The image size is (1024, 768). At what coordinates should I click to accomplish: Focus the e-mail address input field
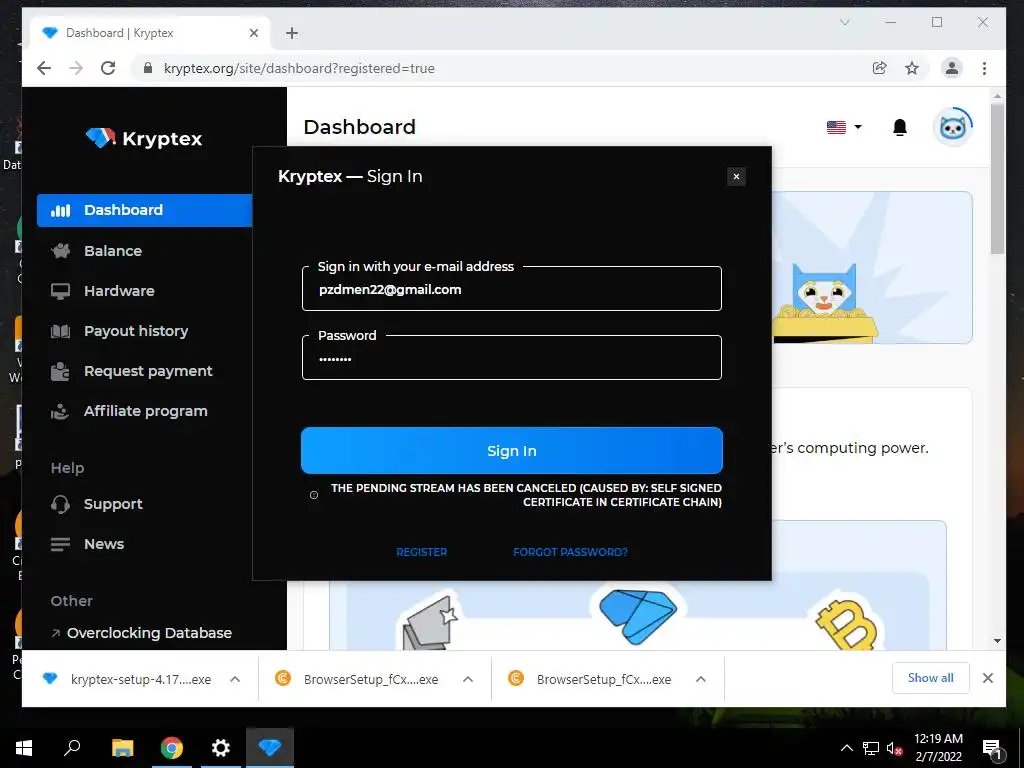511,289
